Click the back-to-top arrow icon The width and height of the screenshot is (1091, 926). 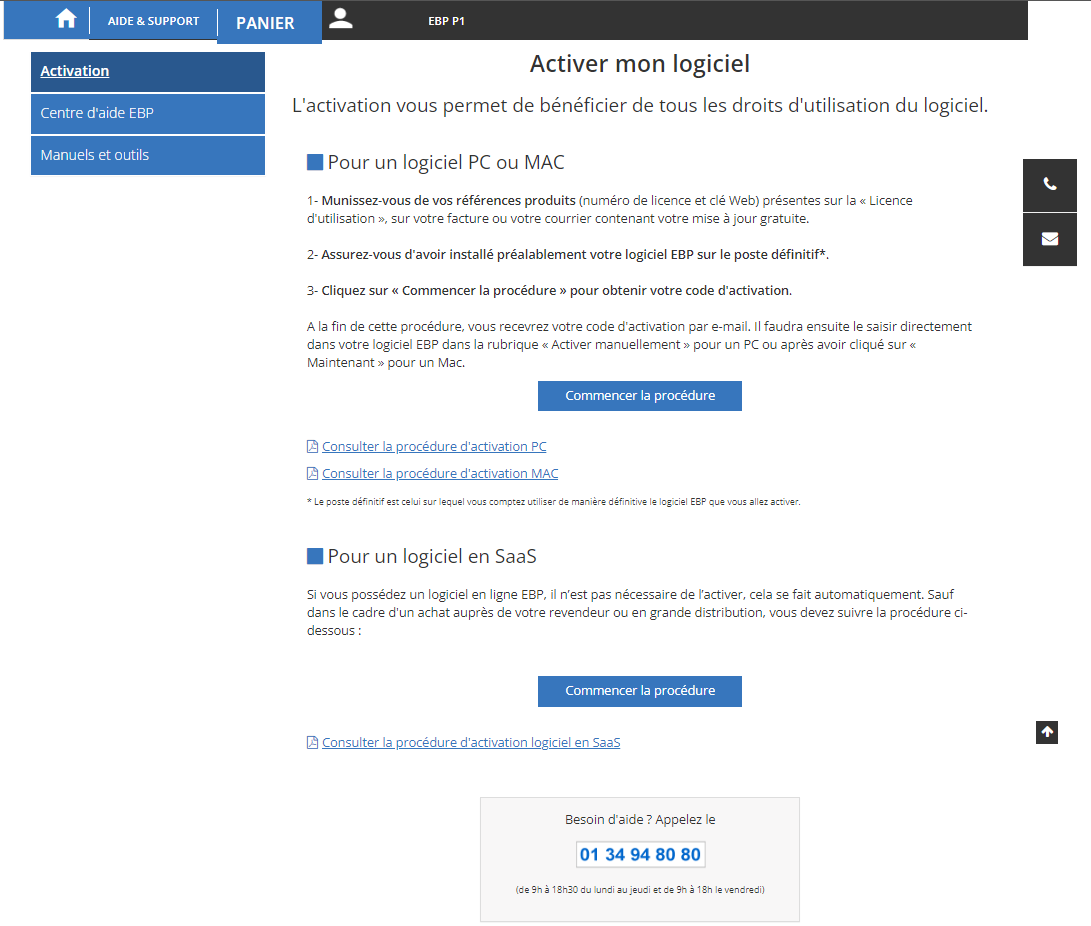tap(1046, 732)
